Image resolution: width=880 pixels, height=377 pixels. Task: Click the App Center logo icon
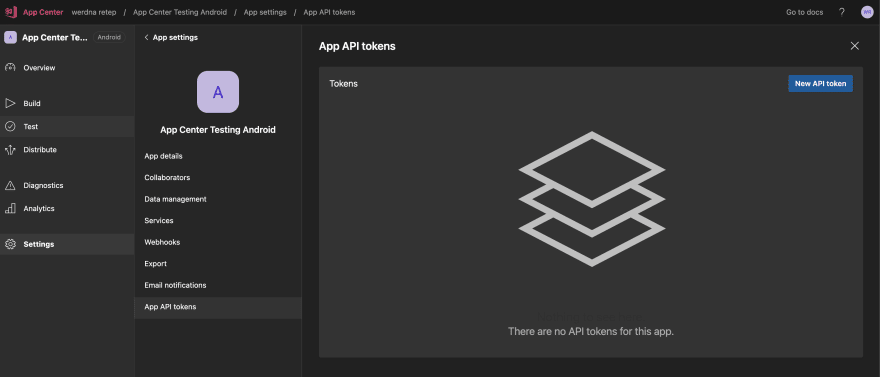click(11, 12)
